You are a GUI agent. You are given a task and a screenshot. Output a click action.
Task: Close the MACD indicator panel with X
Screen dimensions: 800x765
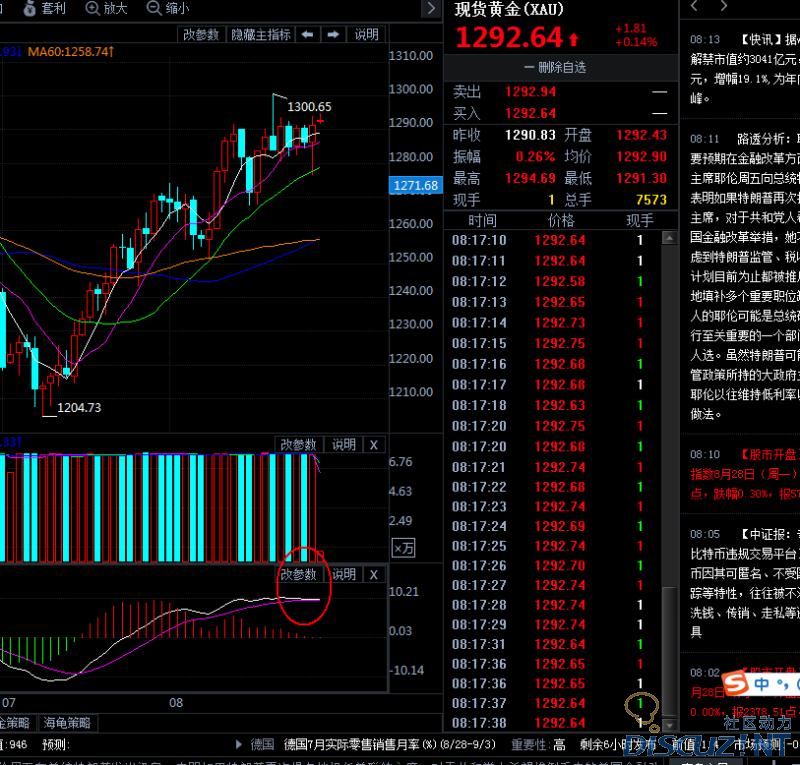(374, 574)
